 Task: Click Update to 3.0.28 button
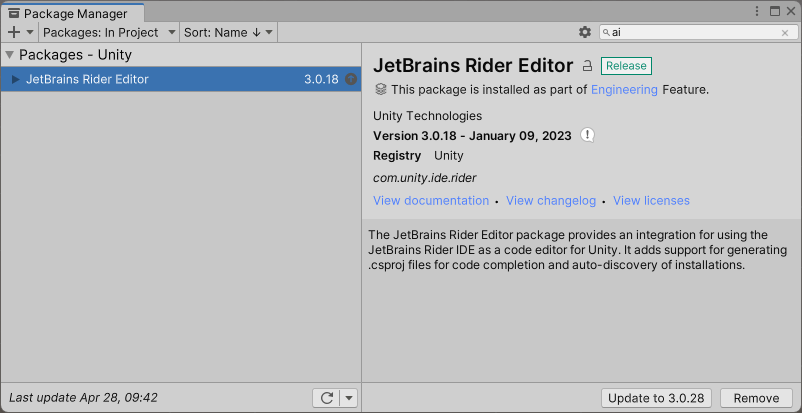[x=656, y=398]
